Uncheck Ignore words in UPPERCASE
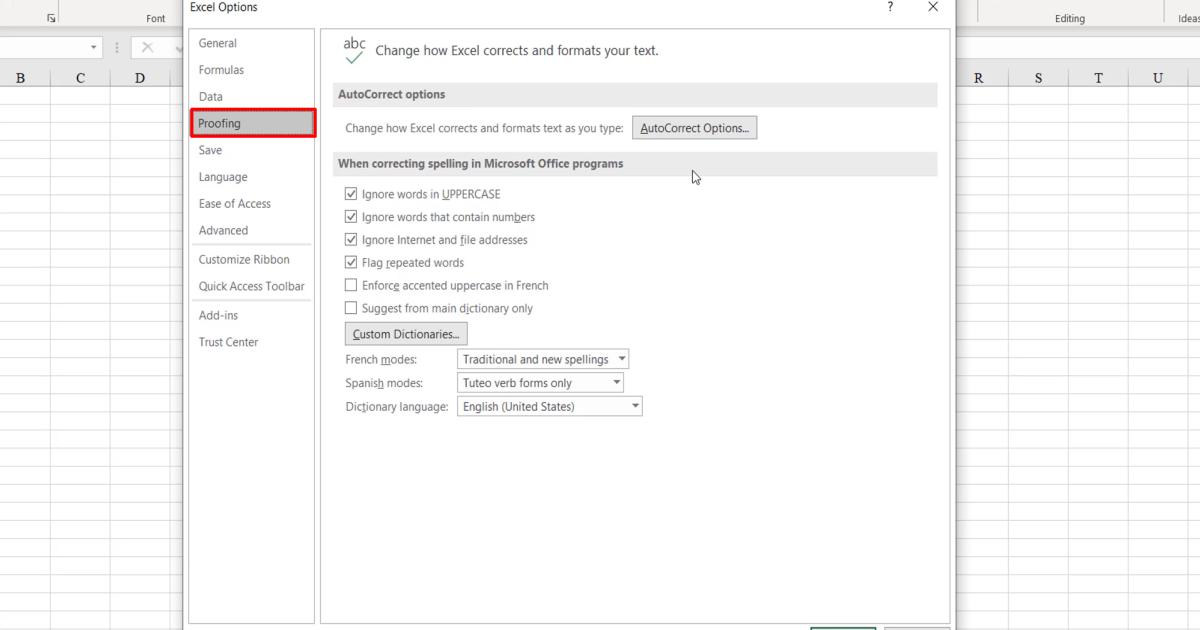Screen dimensions: 1200x630 pos(351,193)
